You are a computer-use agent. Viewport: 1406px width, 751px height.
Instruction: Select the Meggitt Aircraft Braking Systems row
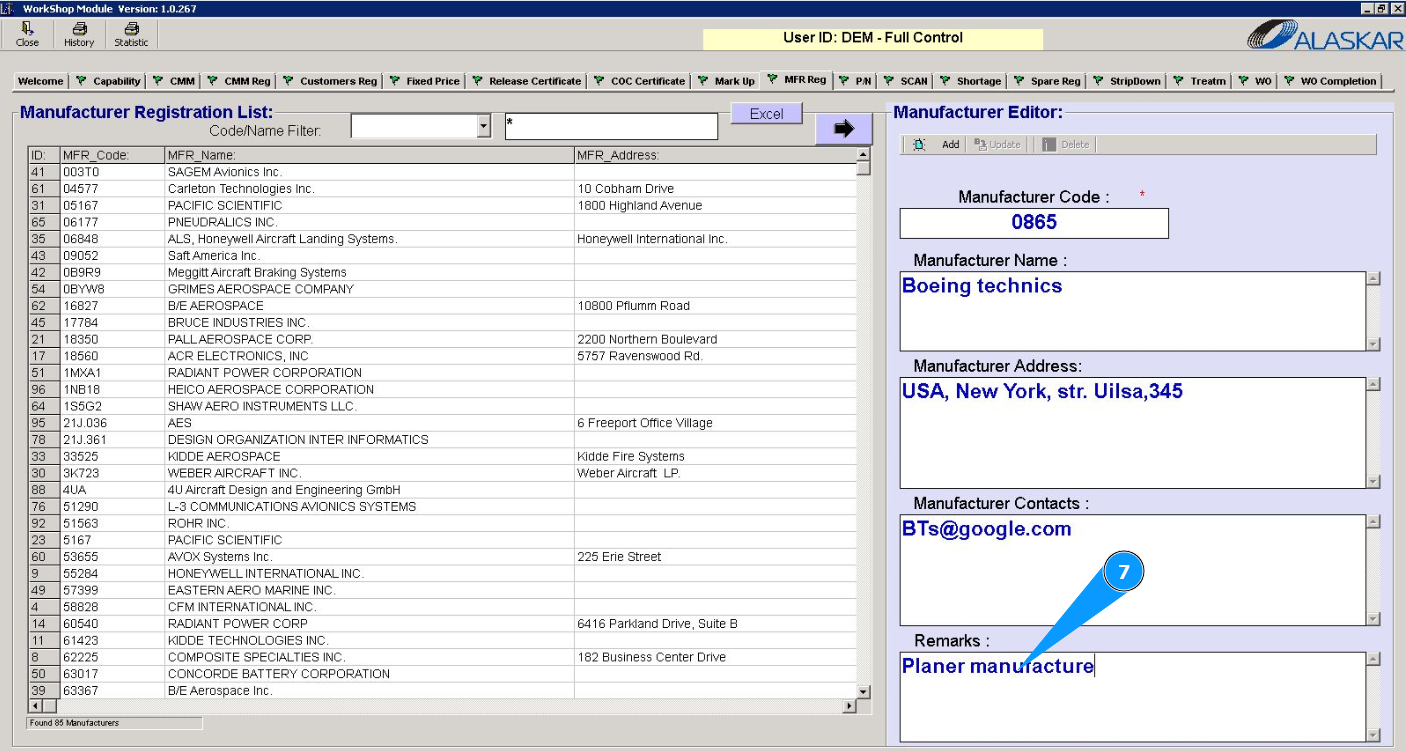tap(442, 272)
